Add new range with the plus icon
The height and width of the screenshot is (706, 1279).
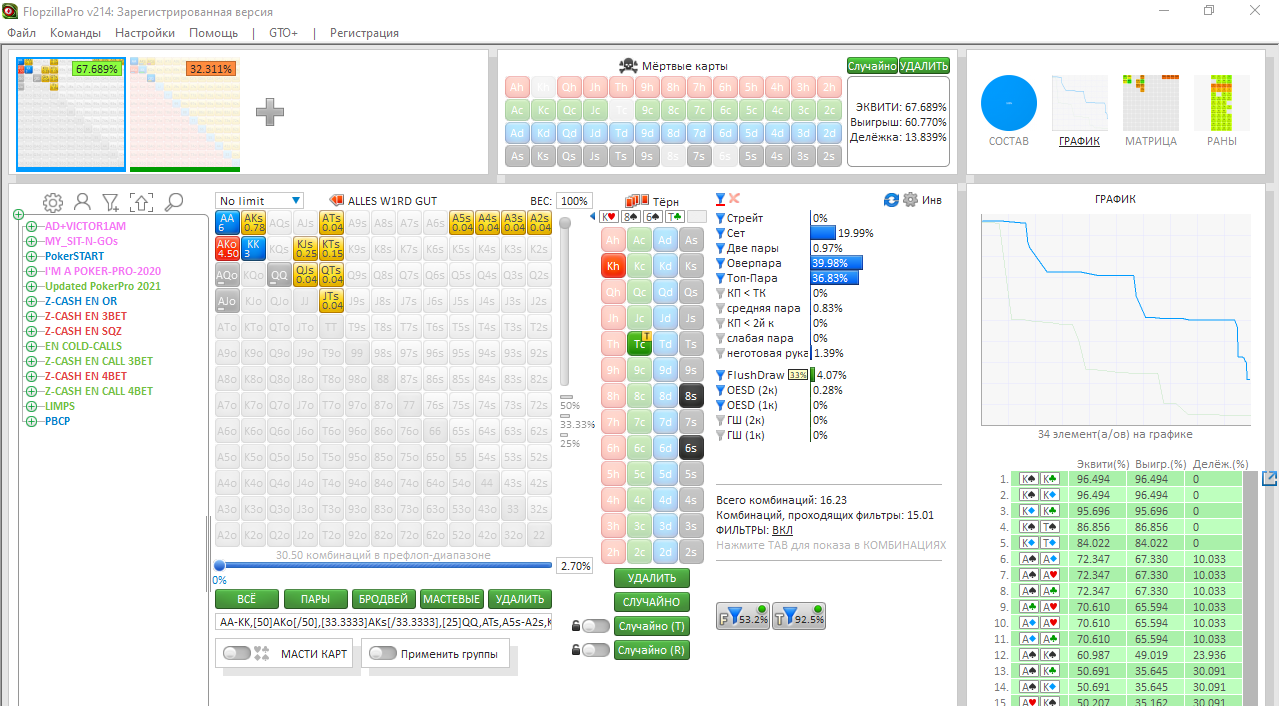coord(270,112)
